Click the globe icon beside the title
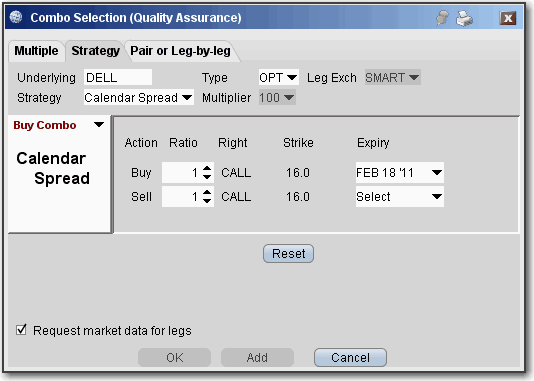 pos(16,17)
